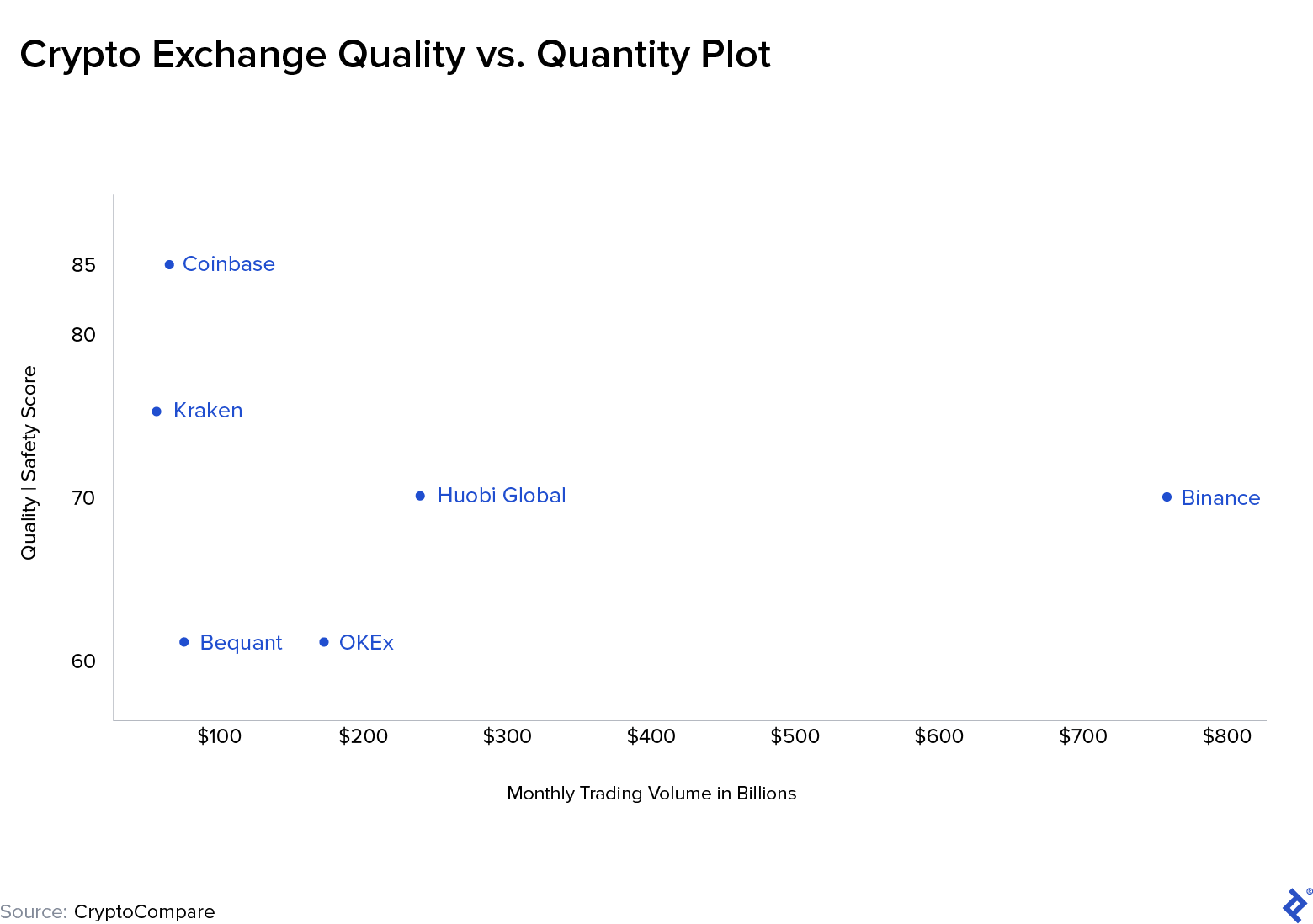The width and height of the screenshot is (1313, 924).
Task: Select the Bequant label text
Action: point(241,643)
